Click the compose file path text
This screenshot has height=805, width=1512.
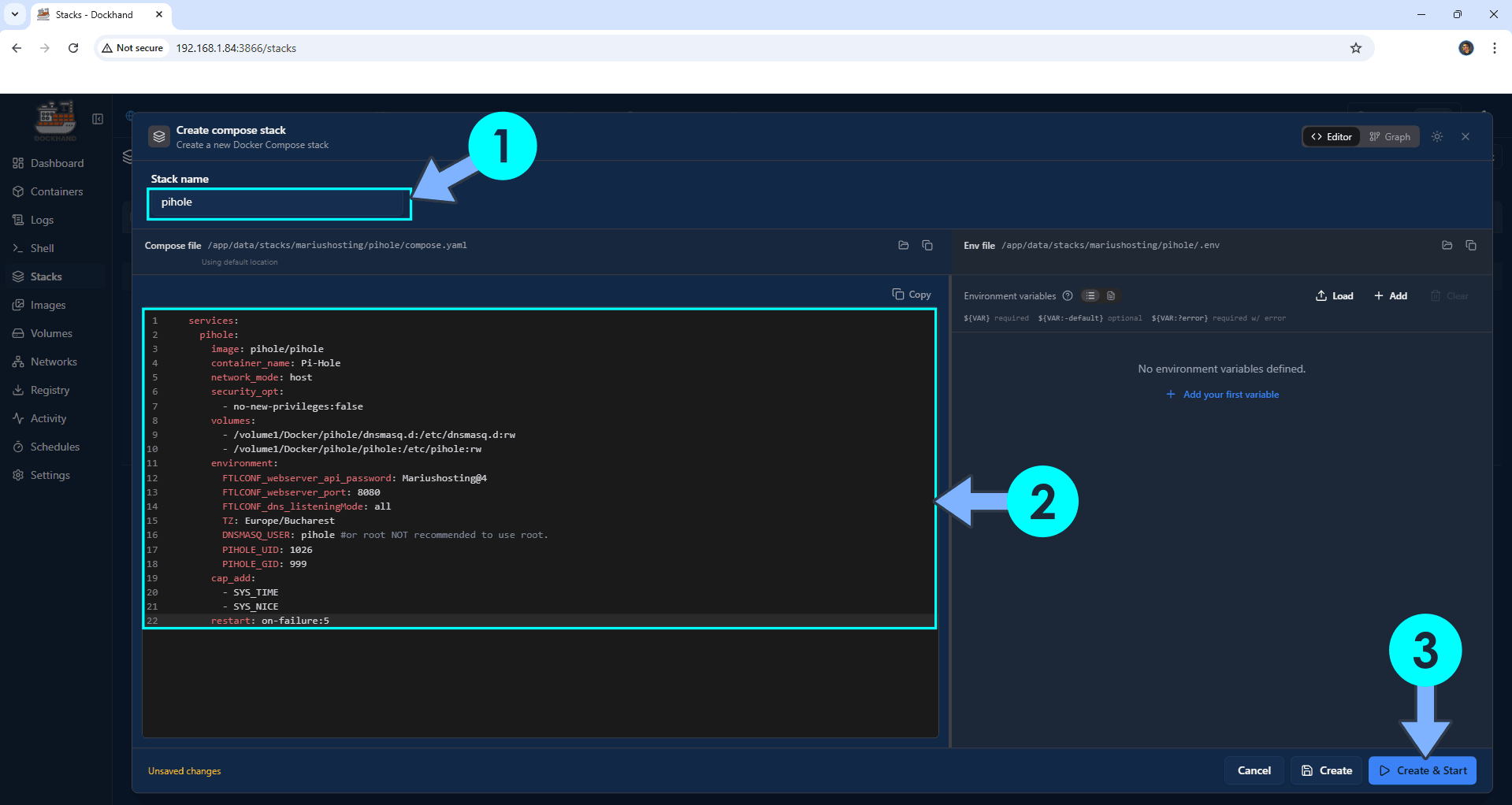point(337,246)
